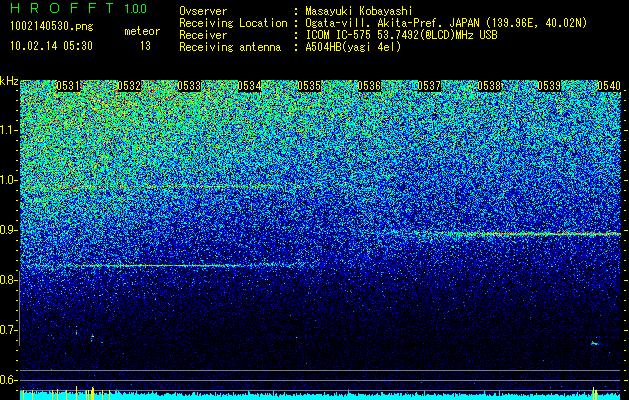This screenshot has height=400, width=629.
Task: Click the kHz axis unit label
Action: [9, 81]
